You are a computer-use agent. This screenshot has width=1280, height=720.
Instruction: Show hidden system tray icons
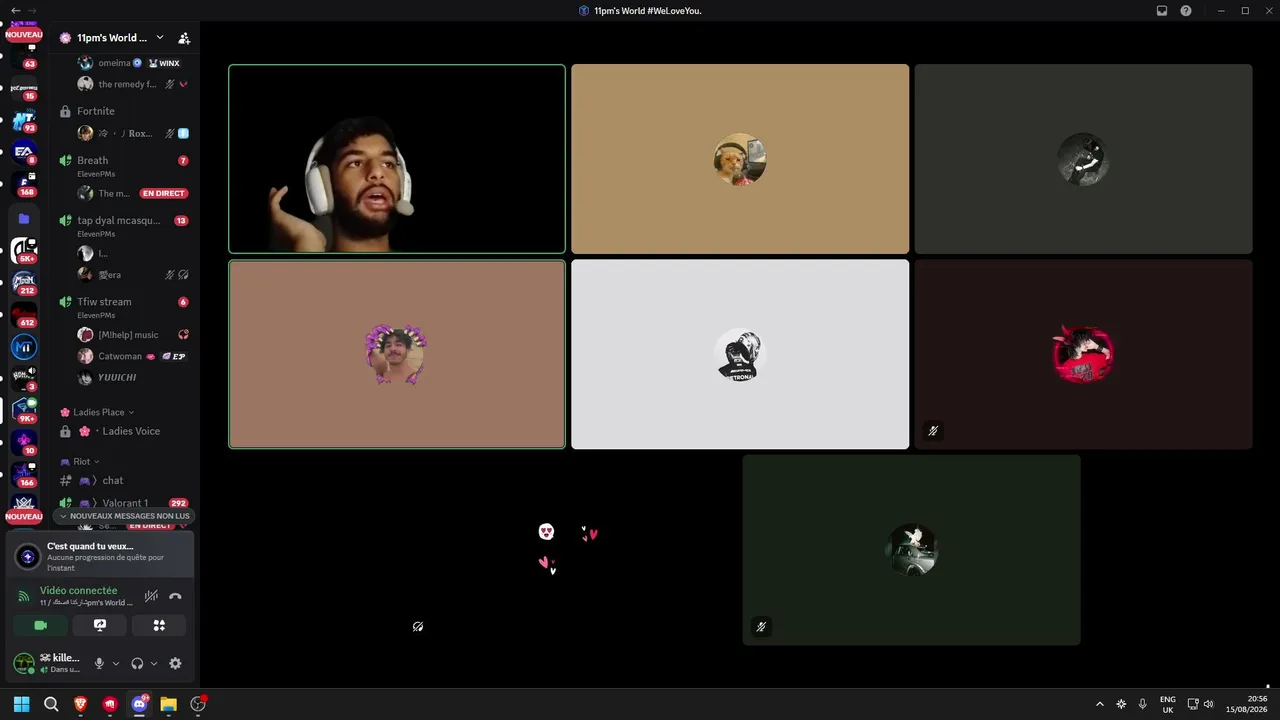point(1100,704)
